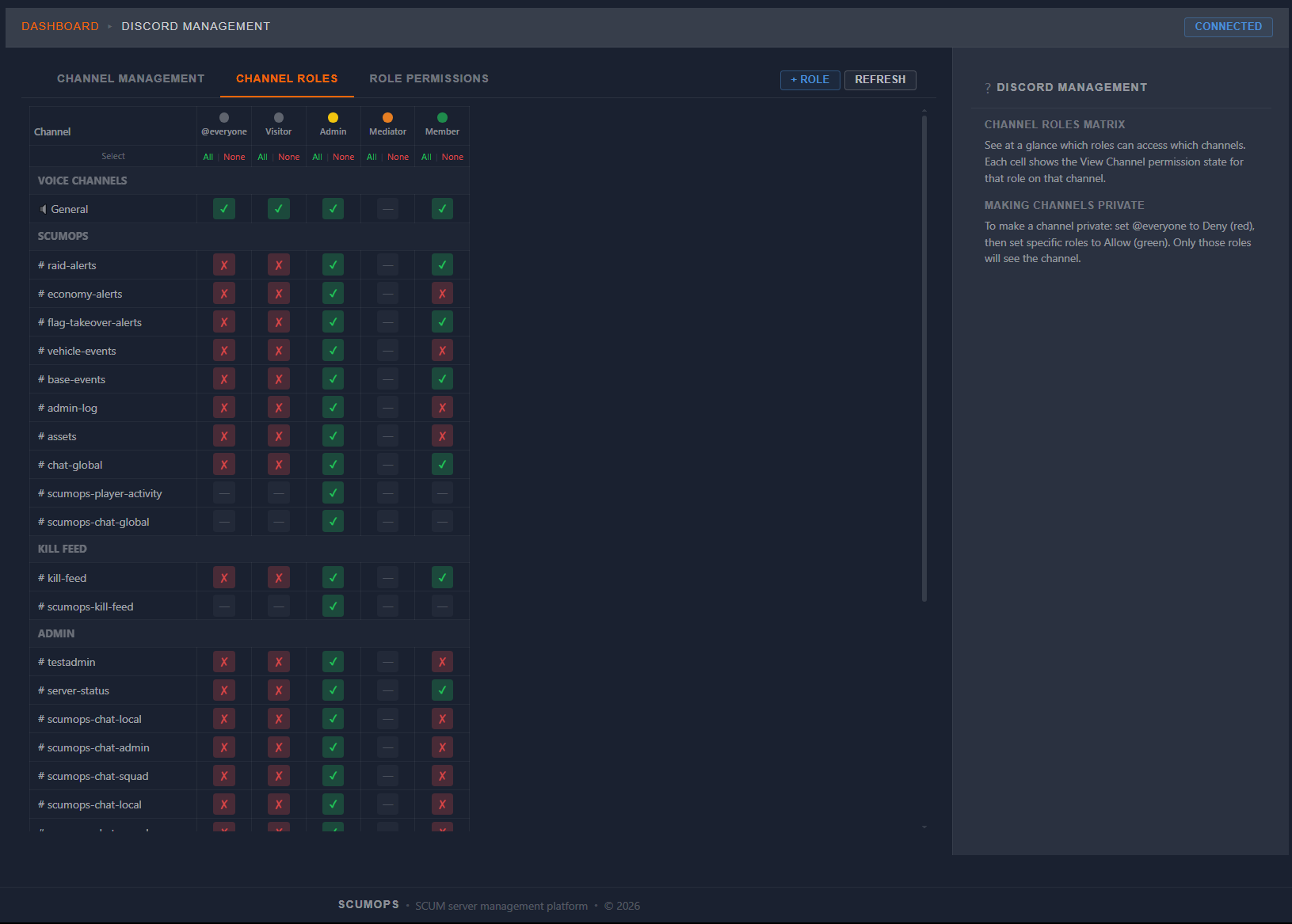Click the VOICE CHANNELS category header
This screenshot has width=1292, height=924.
[82, 181]
